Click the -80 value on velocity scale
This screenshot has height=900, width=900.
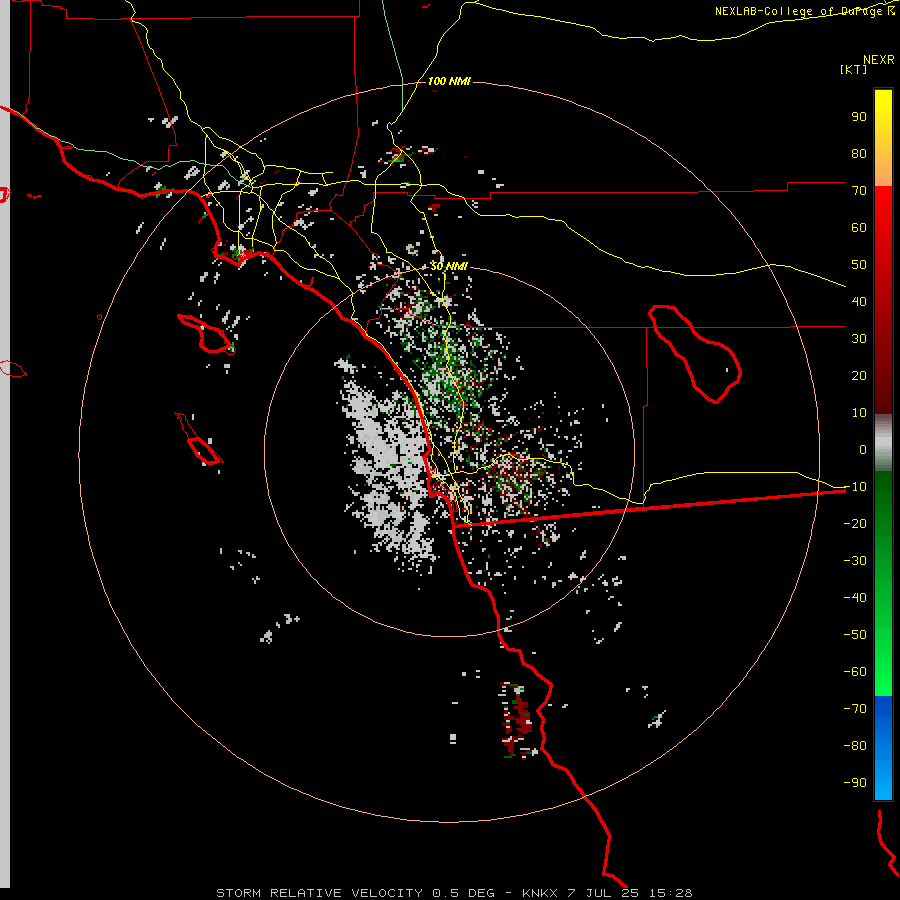pyautogui.click(x=855, y=746)
